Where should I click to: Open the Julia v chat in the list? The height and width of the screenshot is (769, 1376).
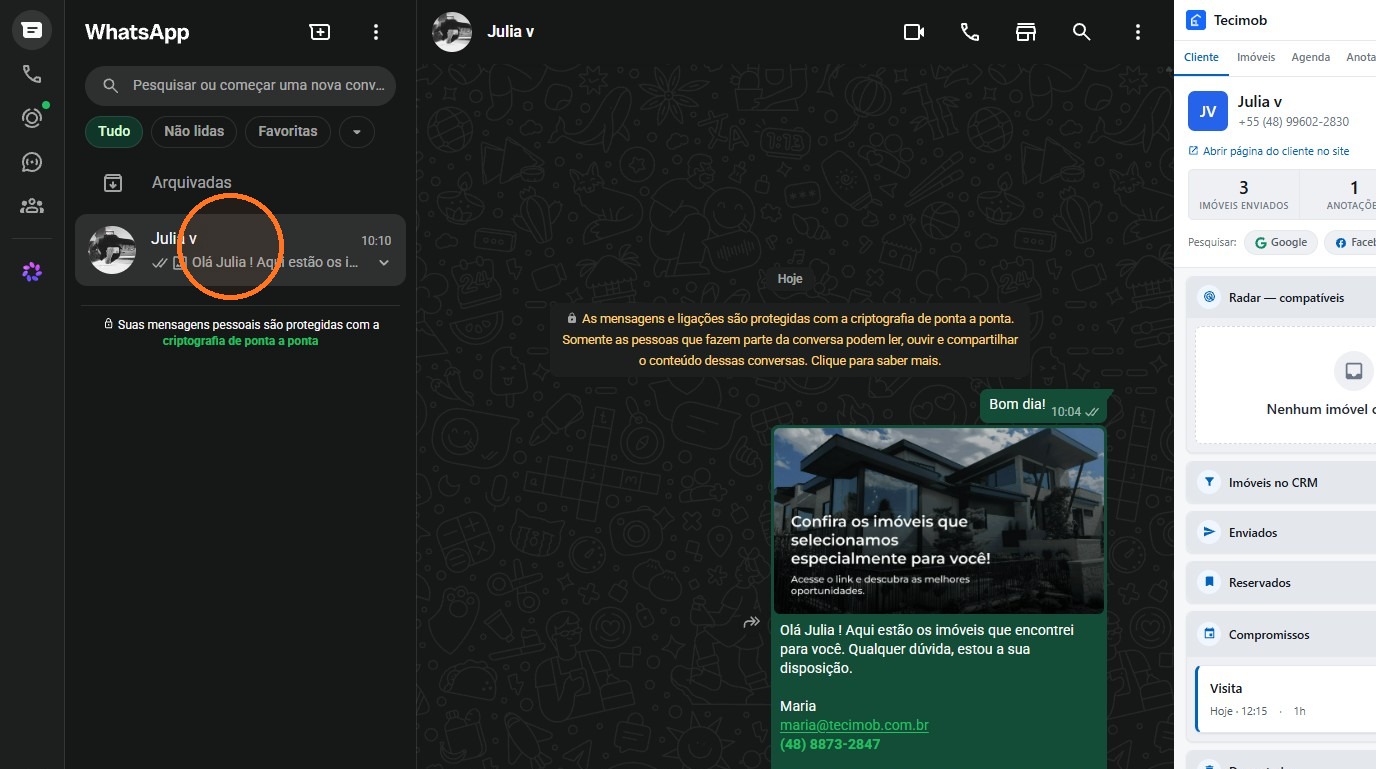[x=240, y=250]
